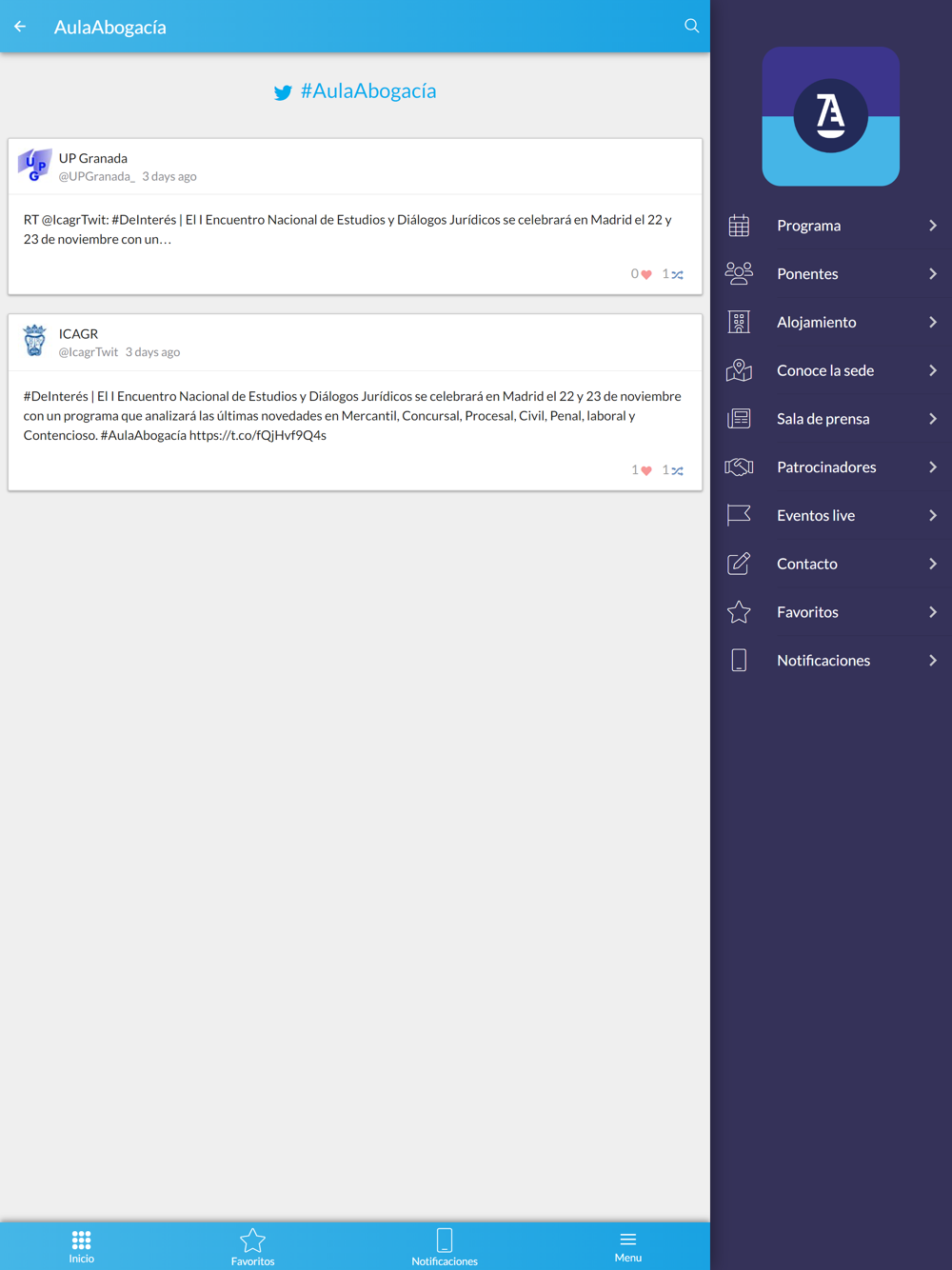Switch to the Inicio bottom tab
Viewport: 952px width, 1270px height.
[x=82, y=1246]
